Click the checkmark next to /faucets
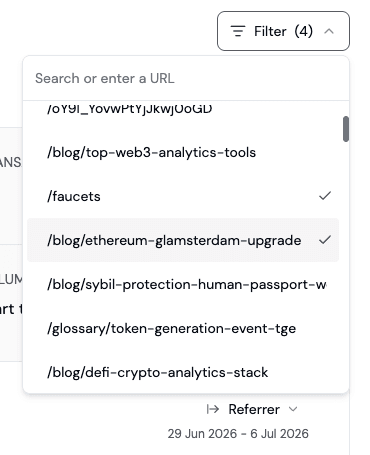Image resolution: width=370 pixels, height=455 pixels. click(x=325, y=196)
